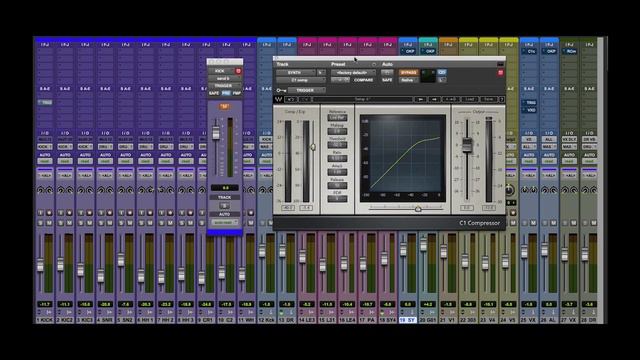Click the Undo arrow in Waves toolbar
This screenshot has height=360, width=640.
pyautogui.click(x=291, y=99)
